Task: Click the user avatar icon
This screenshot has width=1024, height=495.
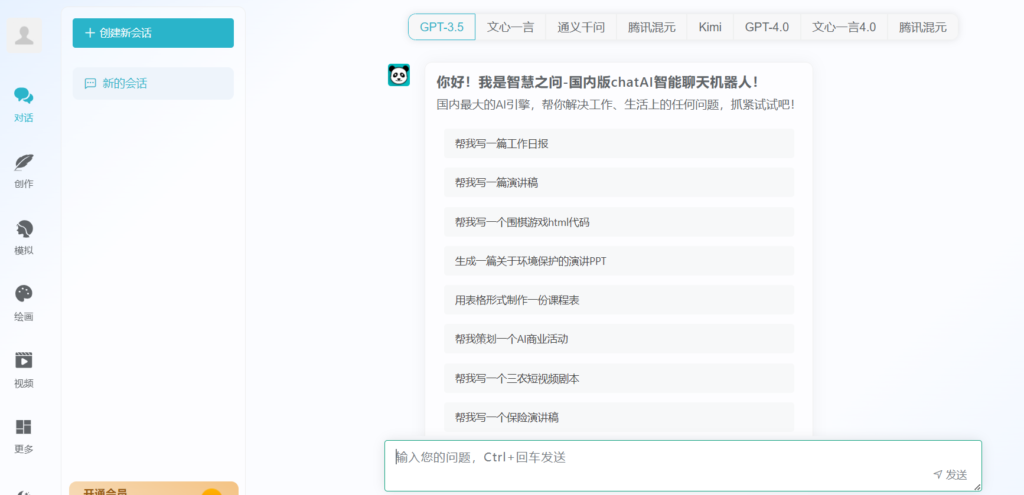Action: point(25,36)
